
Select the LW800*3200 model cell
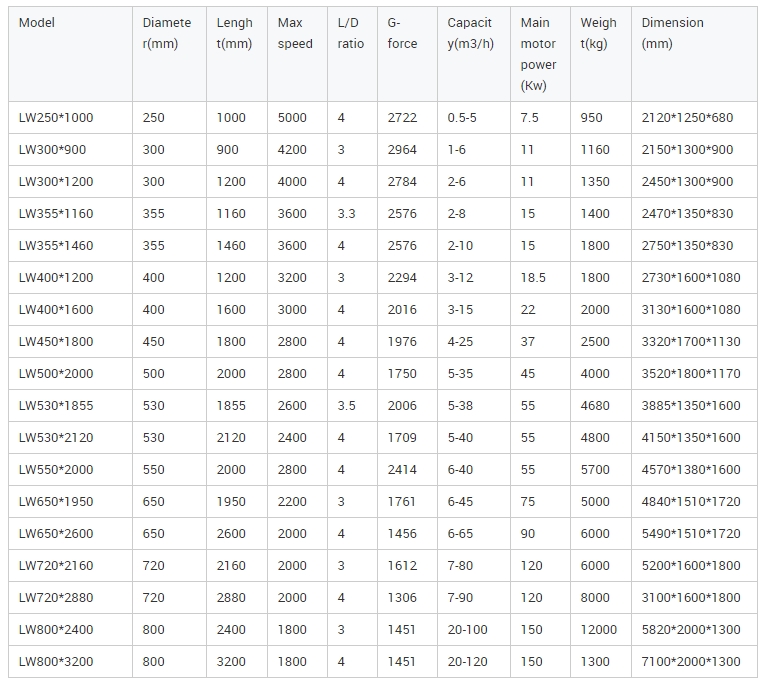click(x=56, y=662)
